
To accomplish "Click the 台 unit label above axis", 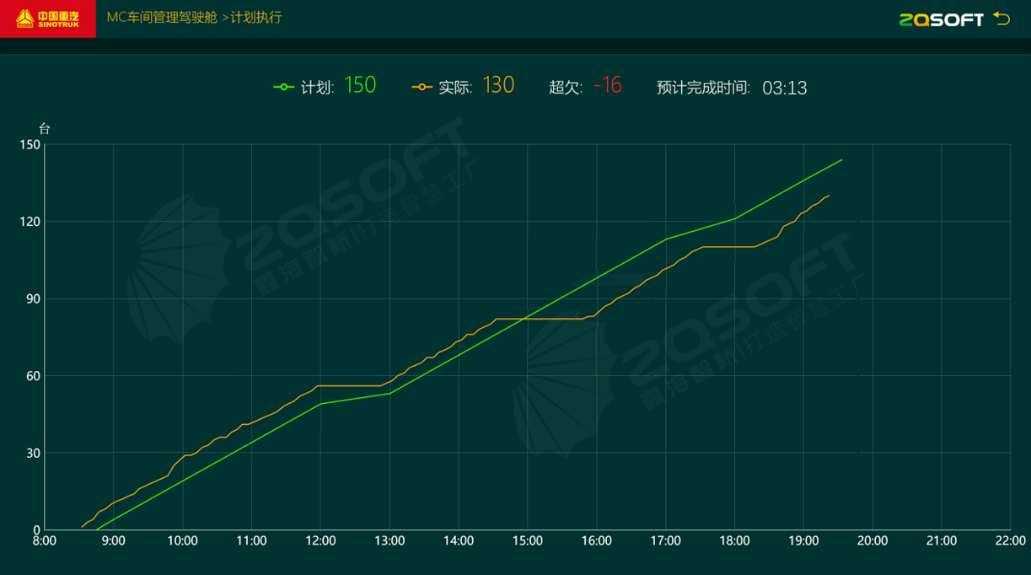I will pos(44,128).
